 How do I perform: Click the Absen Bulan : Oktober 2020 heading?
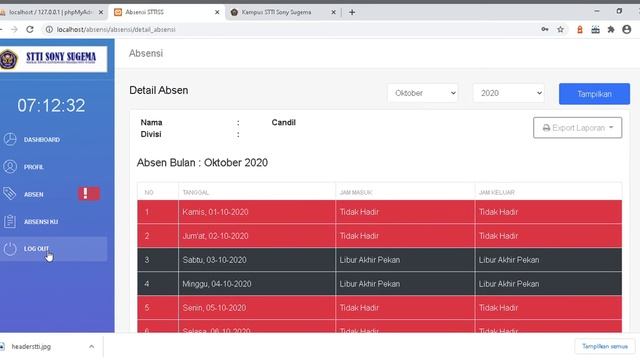tap(202, 162)
